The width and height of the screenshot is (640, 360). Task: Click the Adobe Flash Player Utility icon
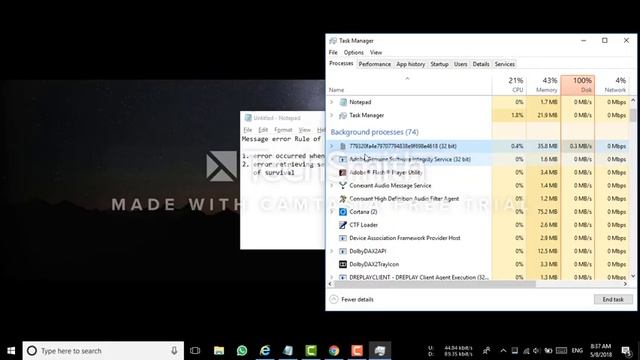pyautogui.click(x=343, y=172)
